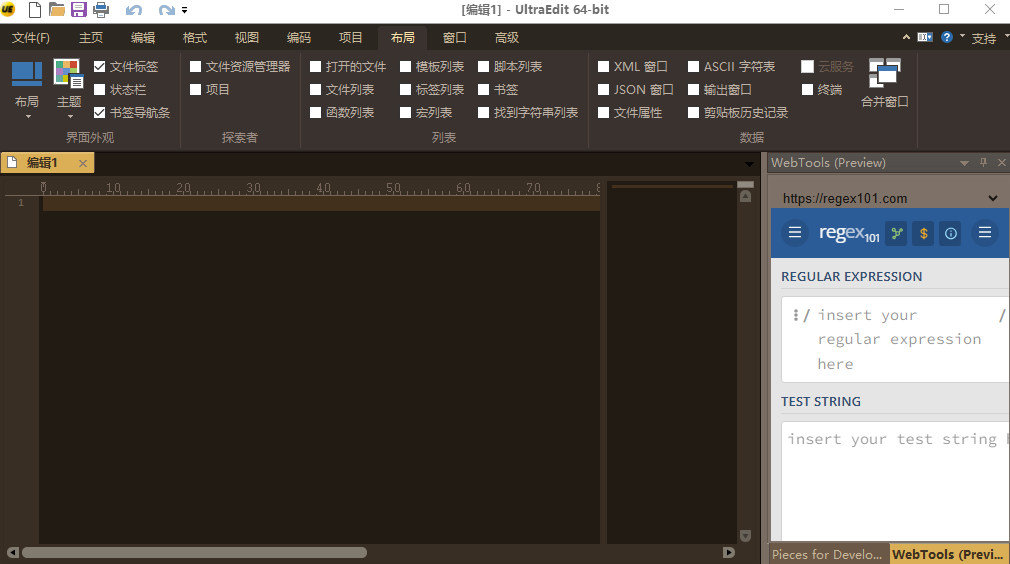Viewport: 1010px width, 564px height.
Task: Enable the XML 窗口 checkbox
Action: [x=603, y=66]
